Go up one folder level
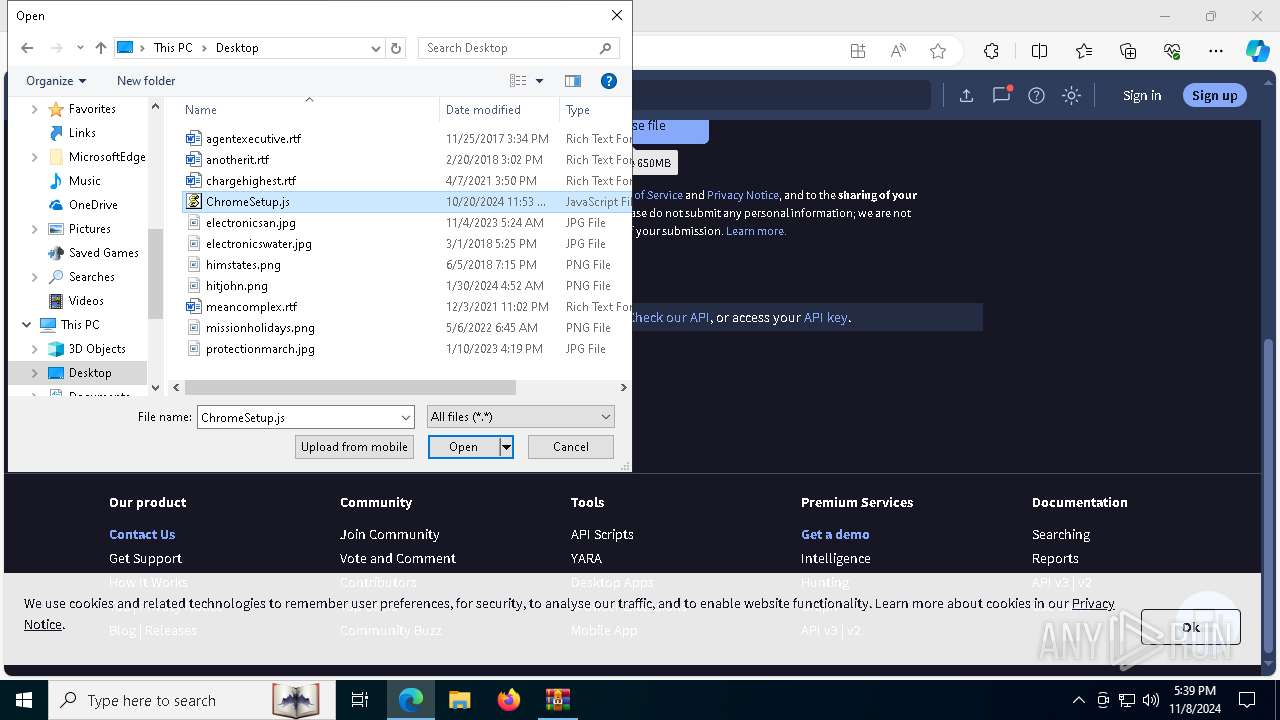The image size is (1280, 720). click(x=100, y=48)
